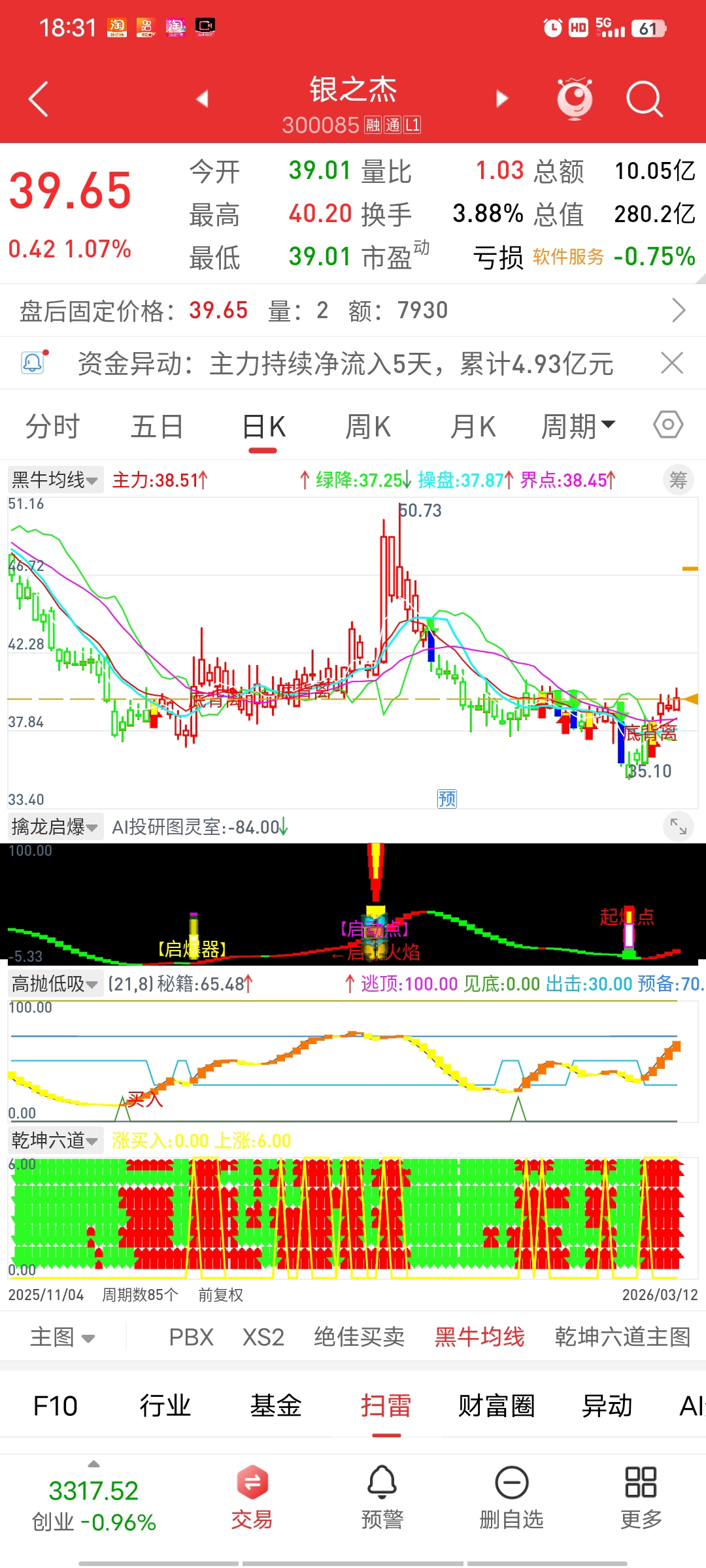Expand the 创业 index panel arrow
This screenshot has width=706, height=1568.
94,1463
